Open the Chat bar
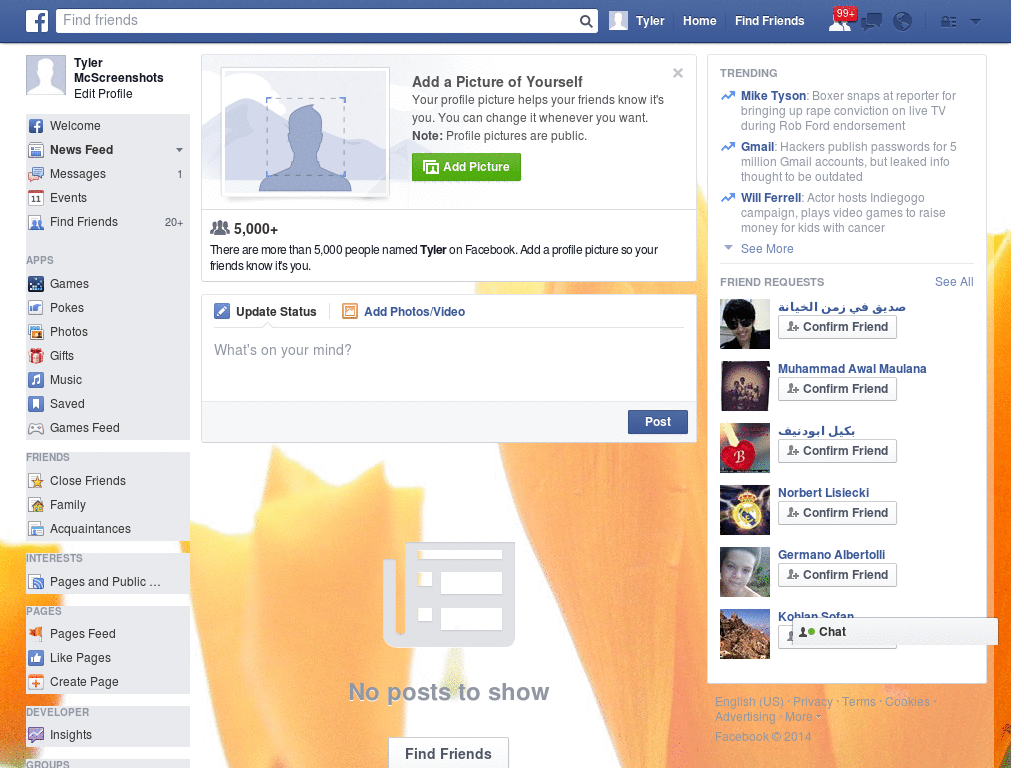1024x768 pixels. pos(895,632)
